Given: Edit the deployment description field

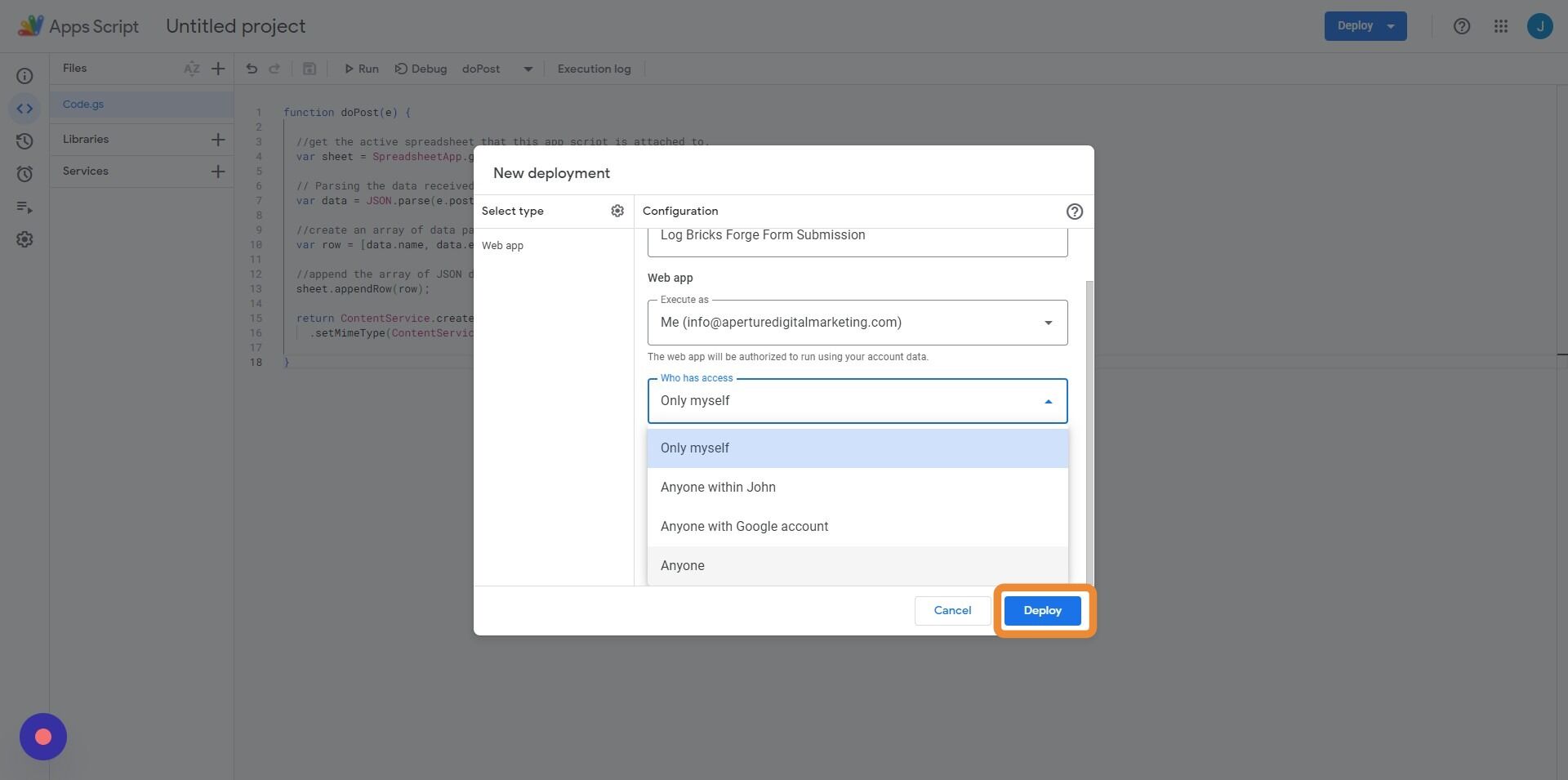Looking at the screenshot, I should coord(857,237).
